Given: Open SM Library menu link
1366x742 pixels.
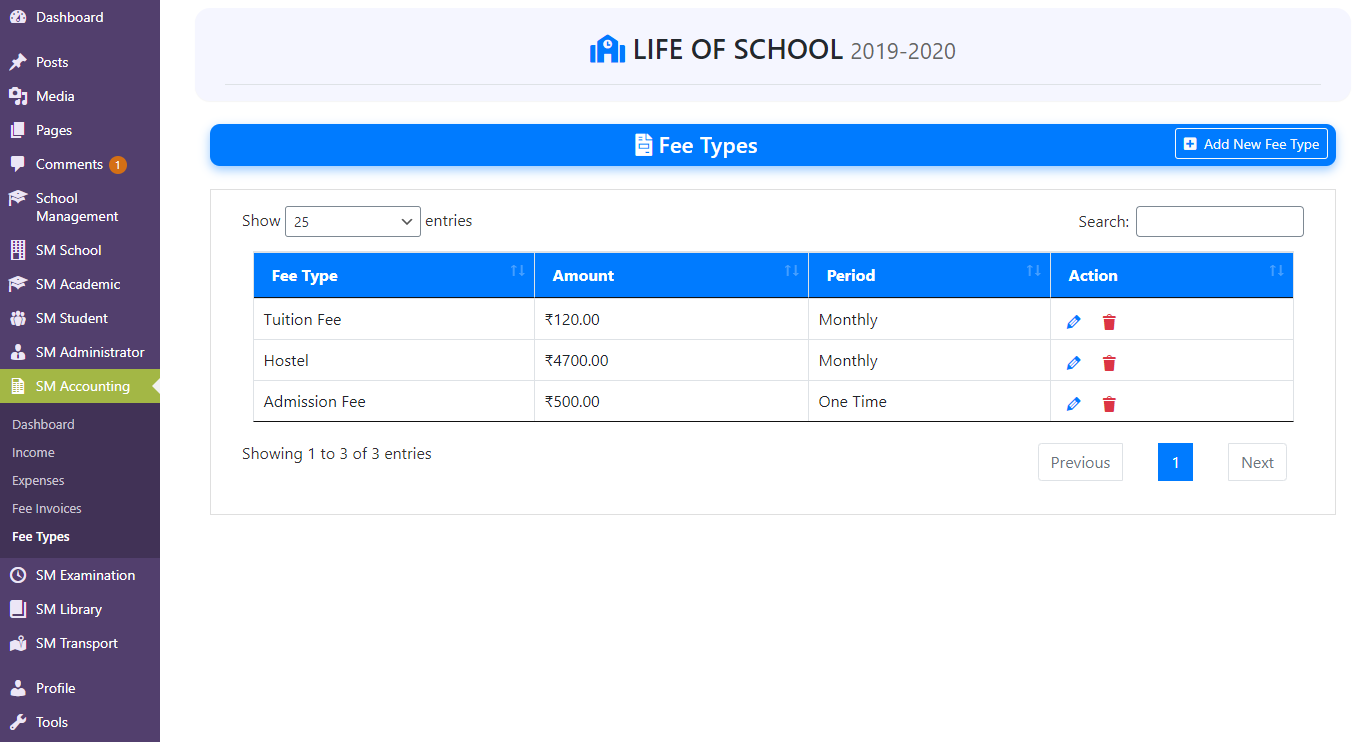Looking at the screenshot, I should point(69,609).
